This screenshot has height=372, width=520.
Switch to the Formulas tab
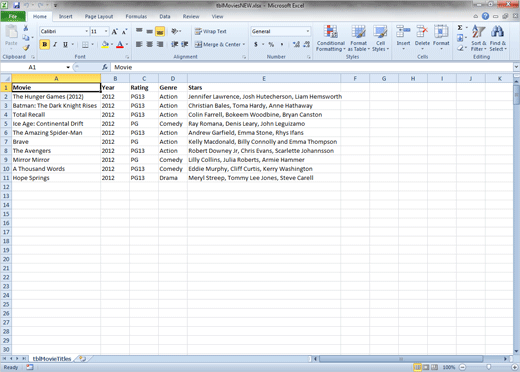coord(136,16)
